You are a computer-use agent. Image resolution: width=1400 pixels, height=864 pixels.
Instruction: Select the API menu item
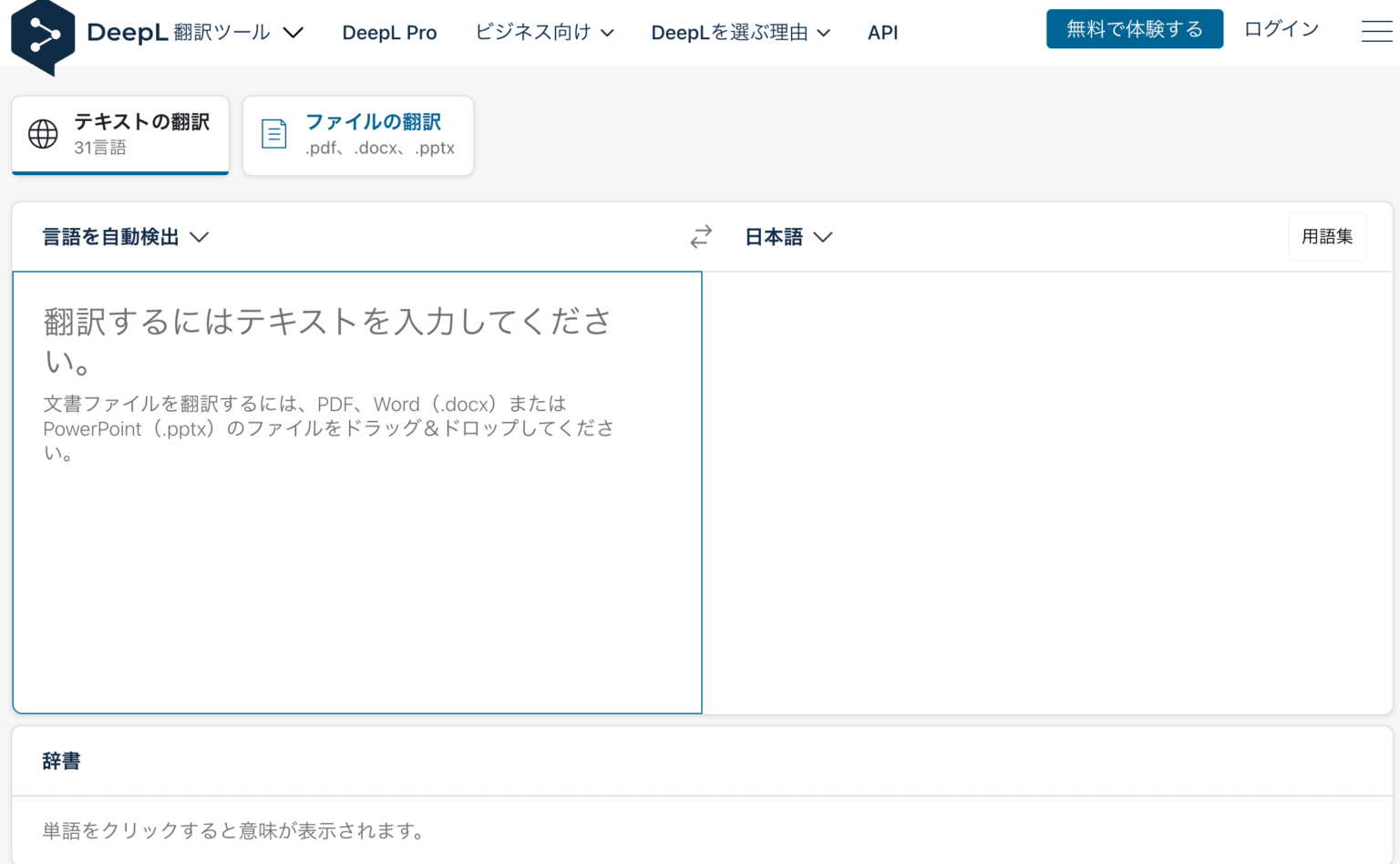(x=882, y=32)
